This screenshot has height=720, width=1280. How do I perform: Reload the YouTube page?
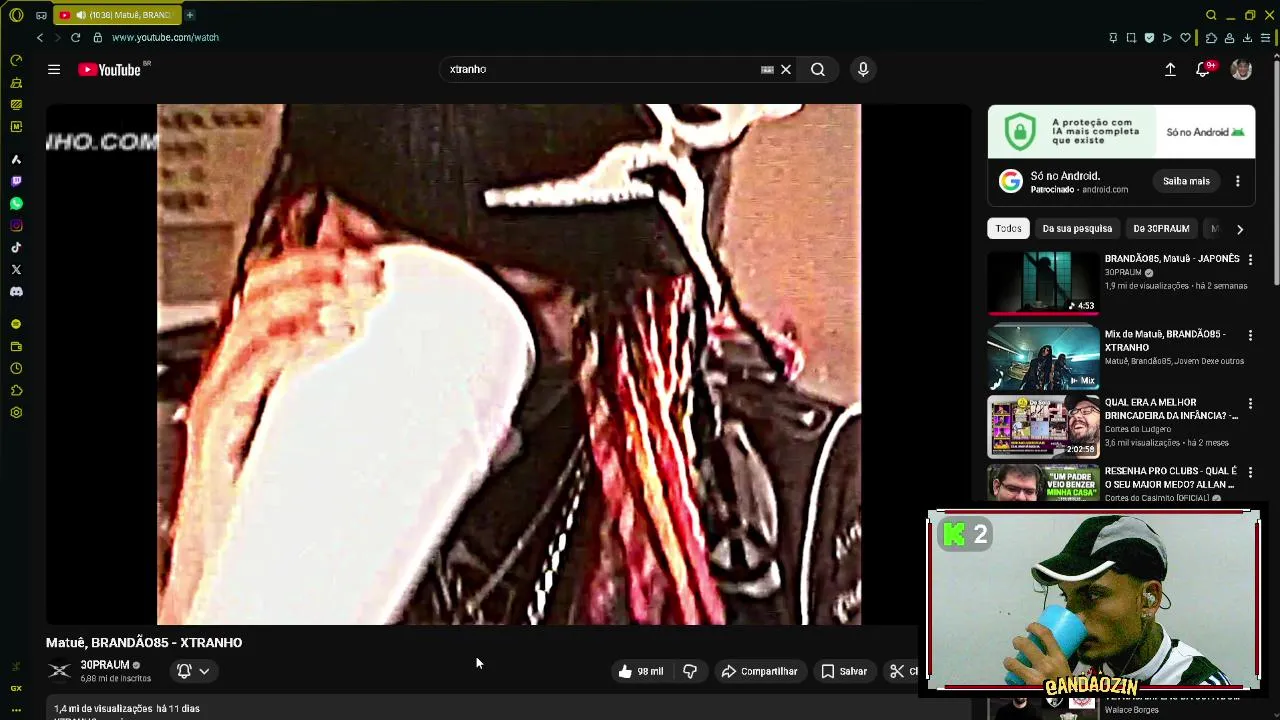pos(75,37)
